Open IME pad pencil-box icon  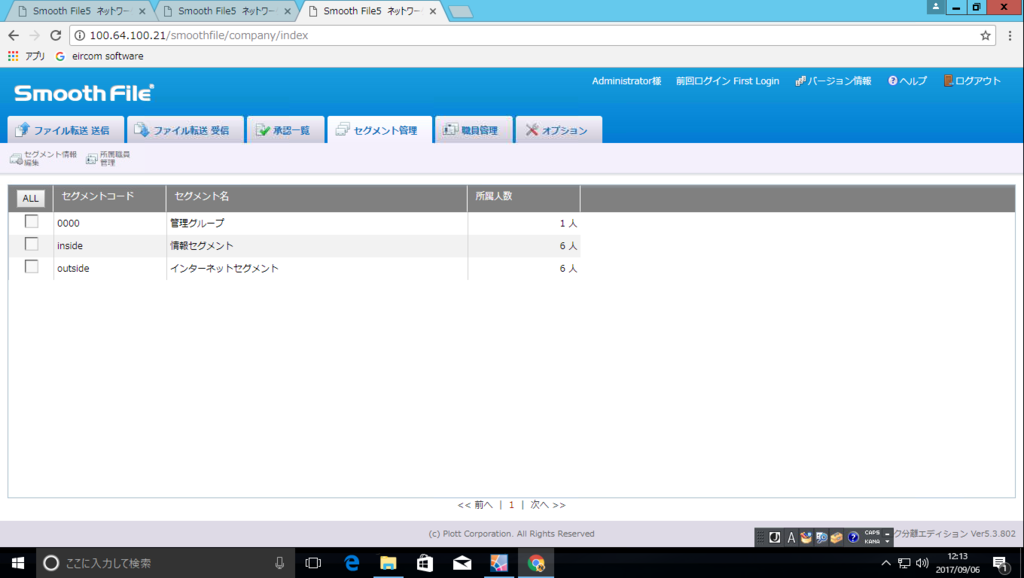[806, 538]
